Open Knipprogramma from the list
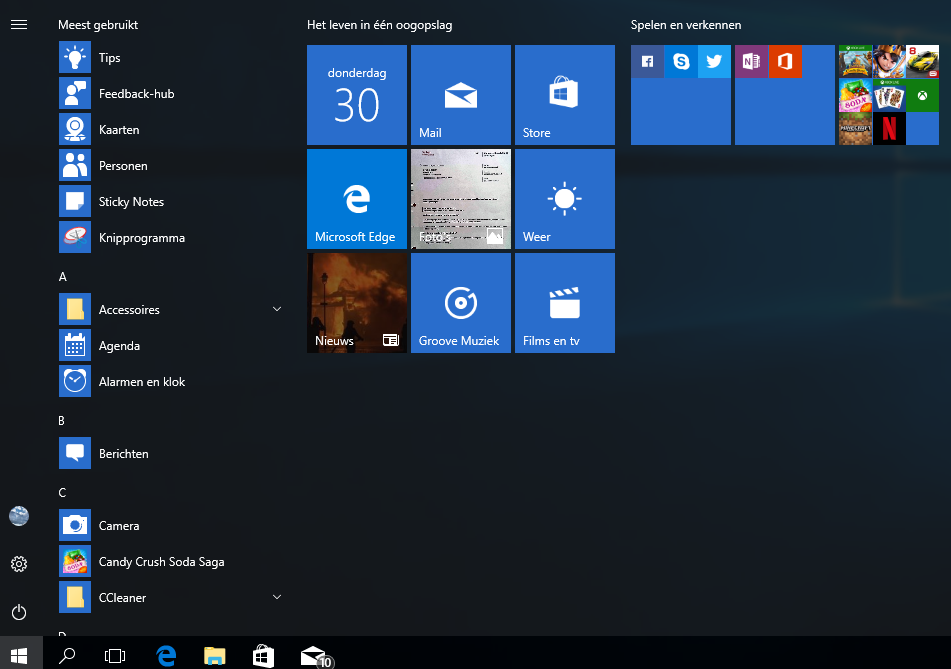The image size is (951, 669). 141,238
